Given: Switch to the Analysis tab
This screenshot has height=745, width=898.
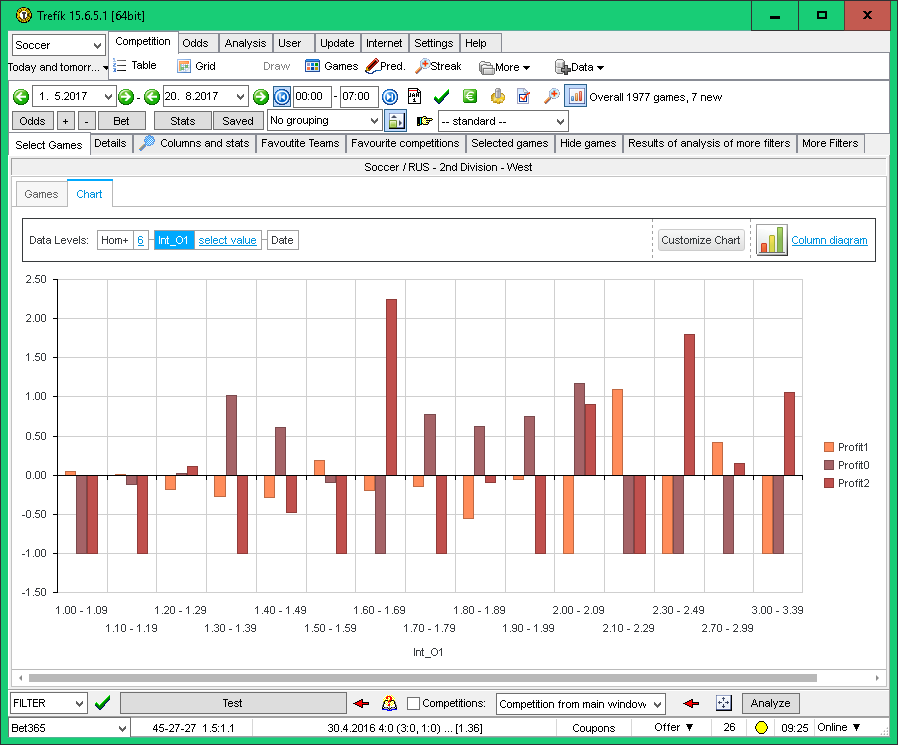Looking at the screenshot, I should [245, 43].
